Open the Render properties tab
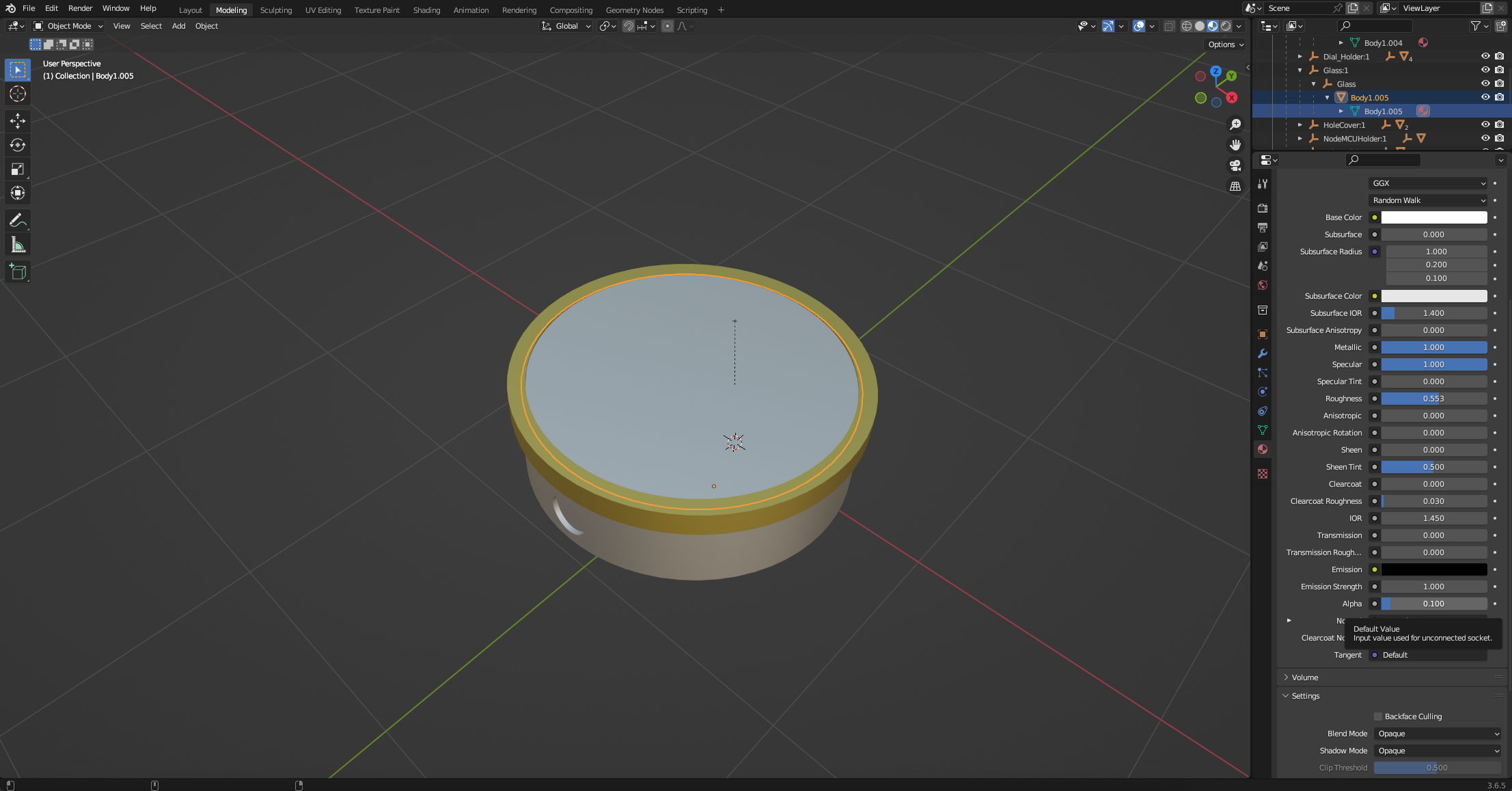The width and height of the screenshot is (1512, 791). click(1263, 208)
